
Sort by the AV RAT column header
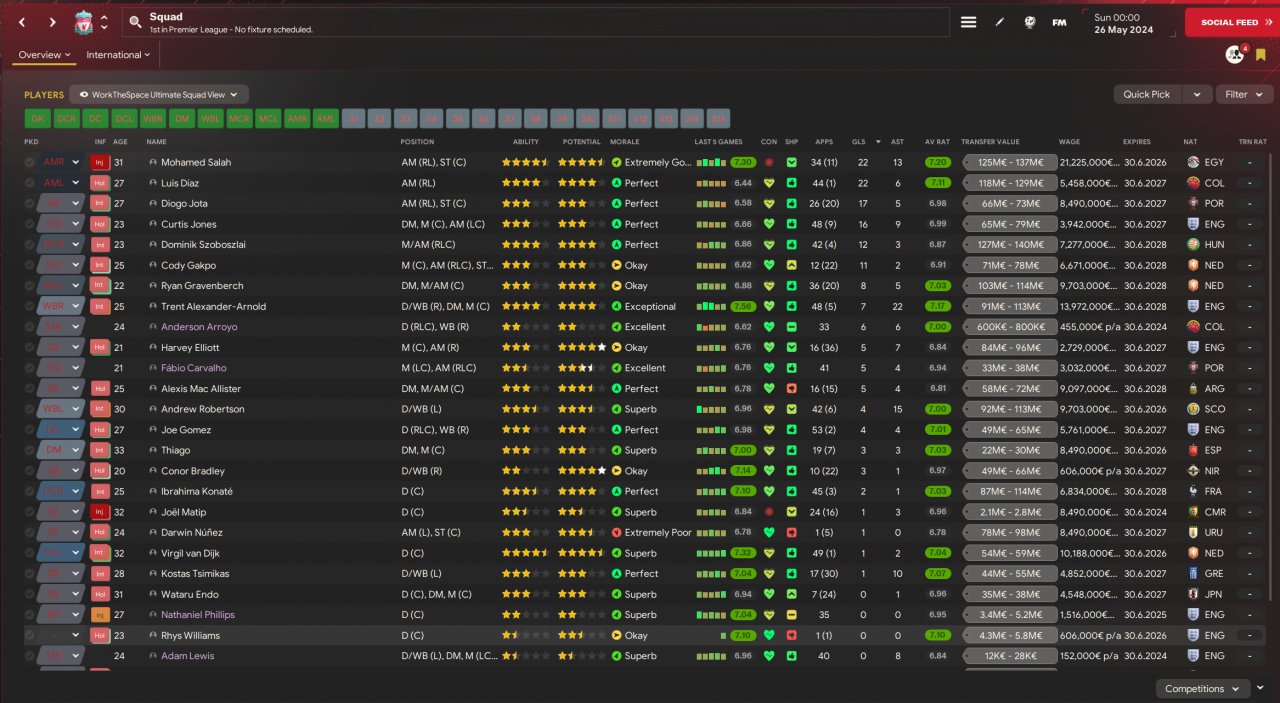tap(937, 142)
